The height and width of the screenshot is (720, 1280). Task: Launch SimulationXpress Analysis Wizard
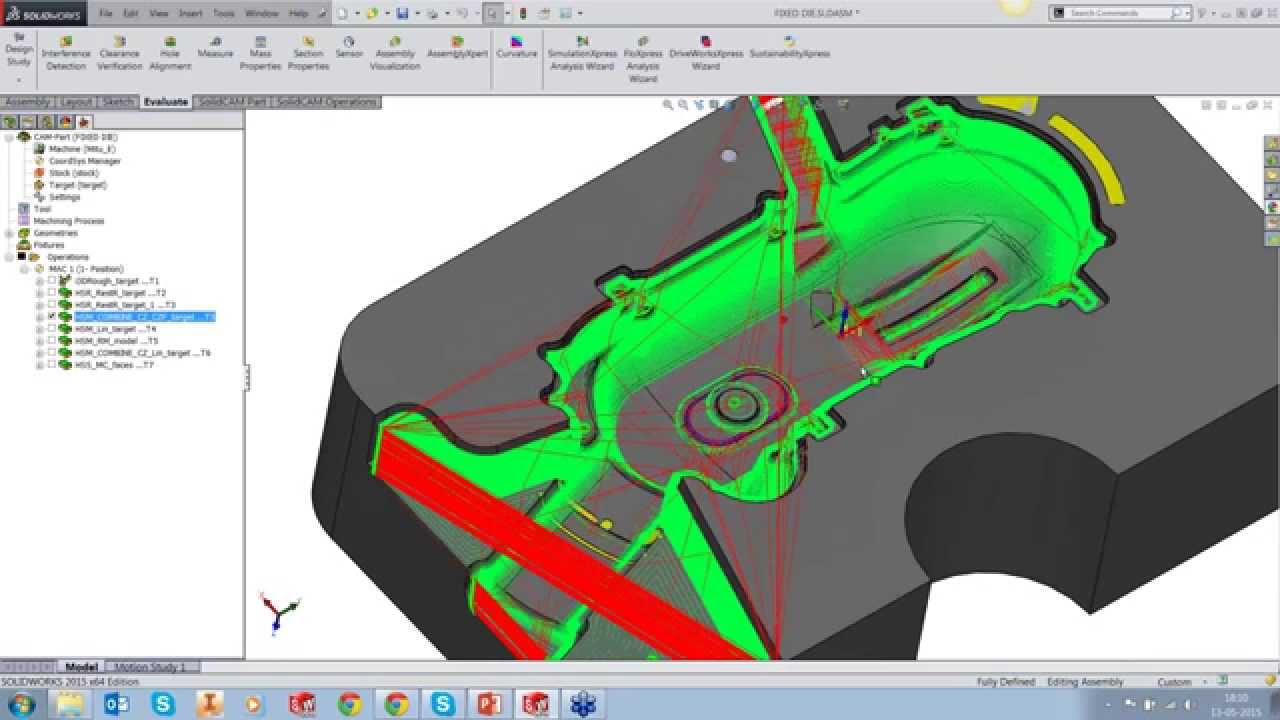pos(581,53)
